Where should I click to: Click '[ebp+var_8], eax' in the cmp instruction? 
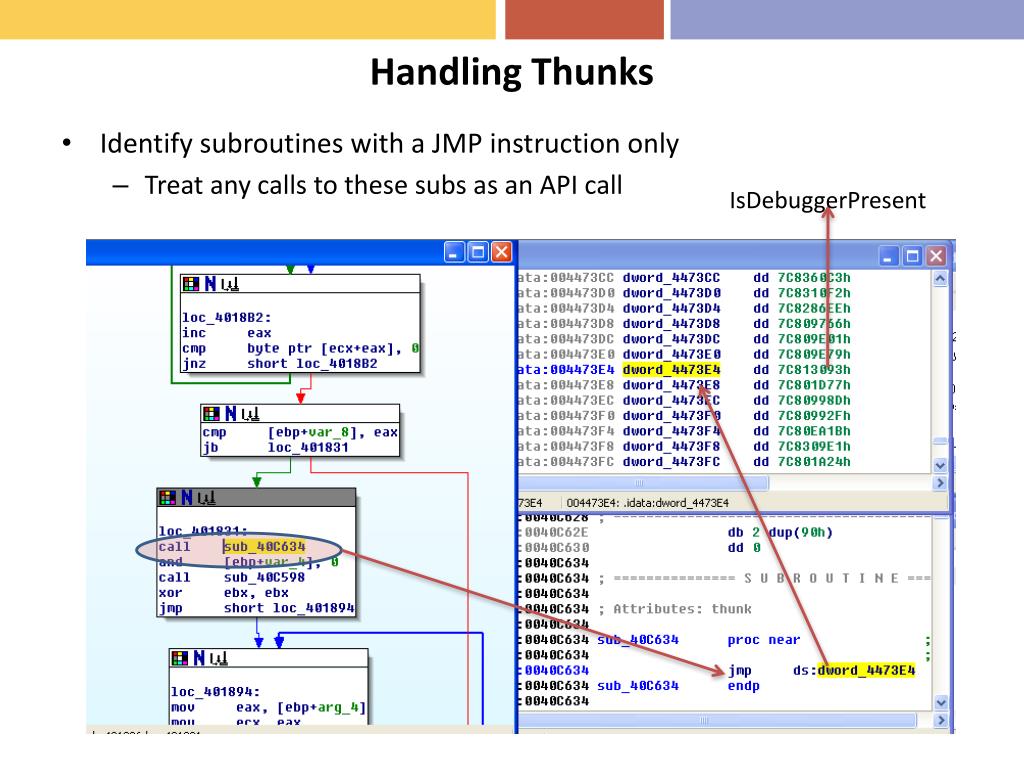tap(332, 432)
